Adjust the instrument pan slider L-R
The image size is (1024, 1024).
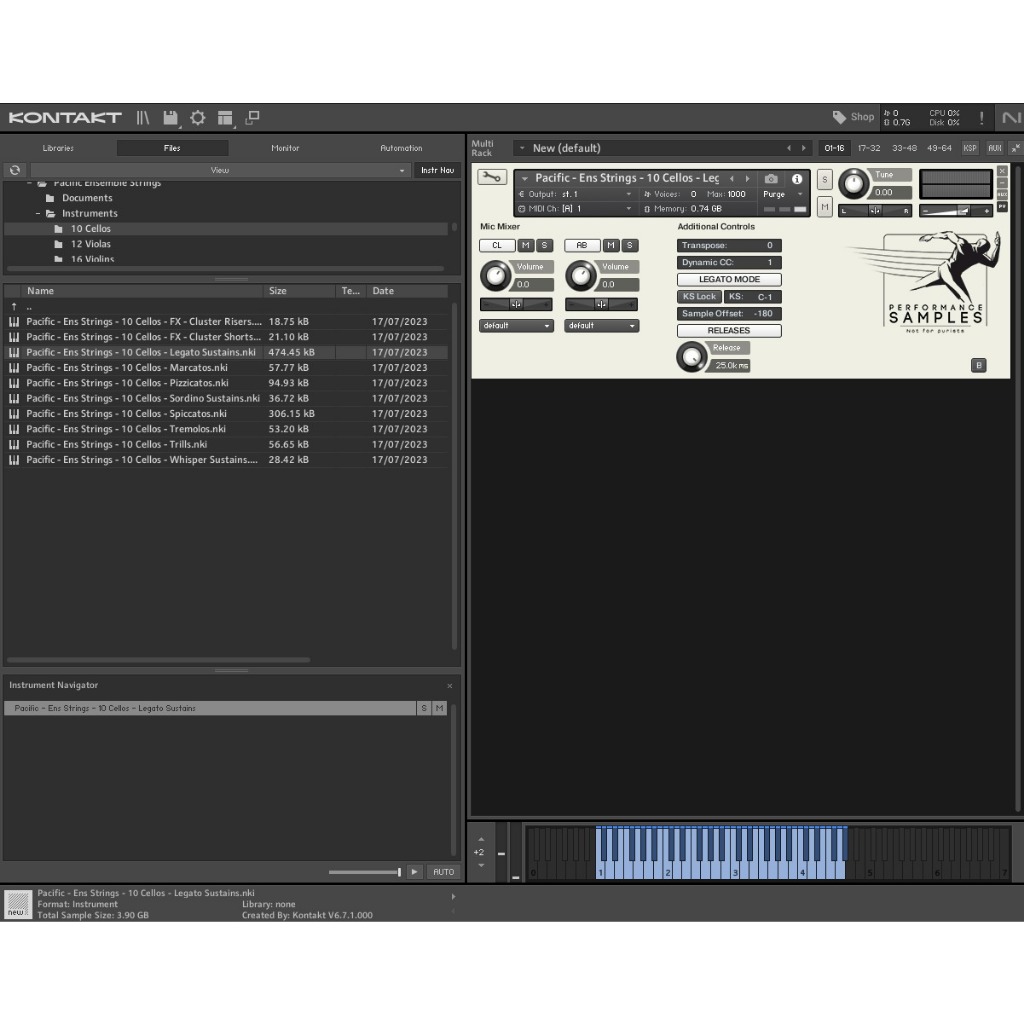[x=875, y=210]
